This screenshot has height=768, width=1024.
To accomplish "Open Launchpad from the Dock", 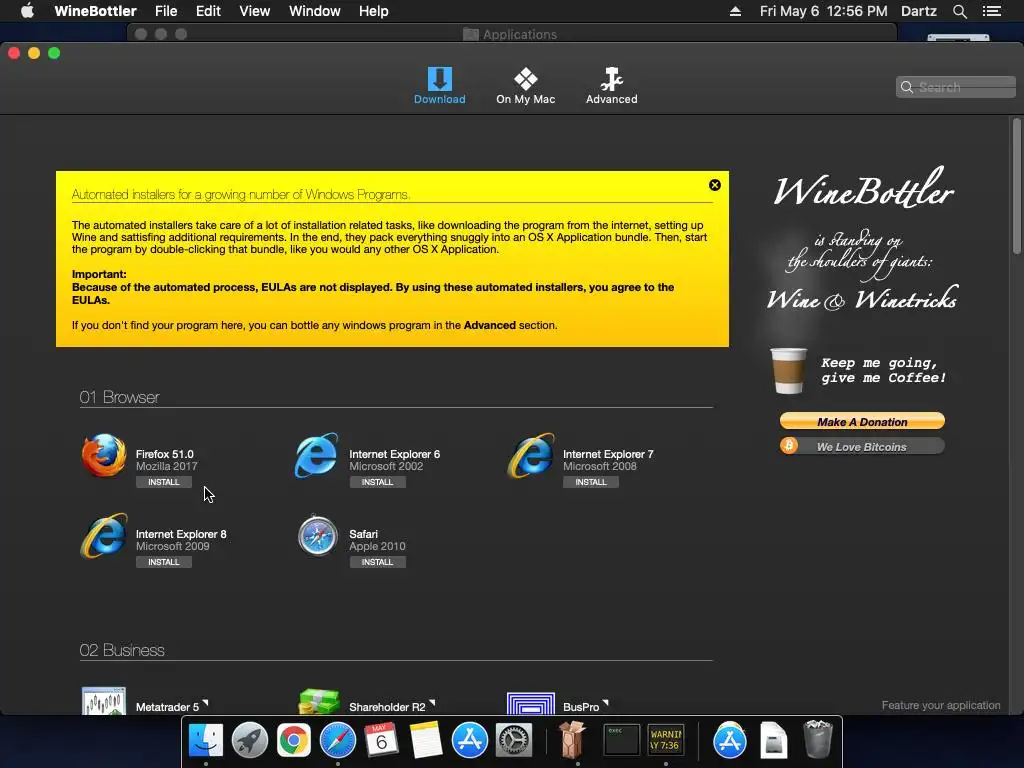I will pos(249,741).
